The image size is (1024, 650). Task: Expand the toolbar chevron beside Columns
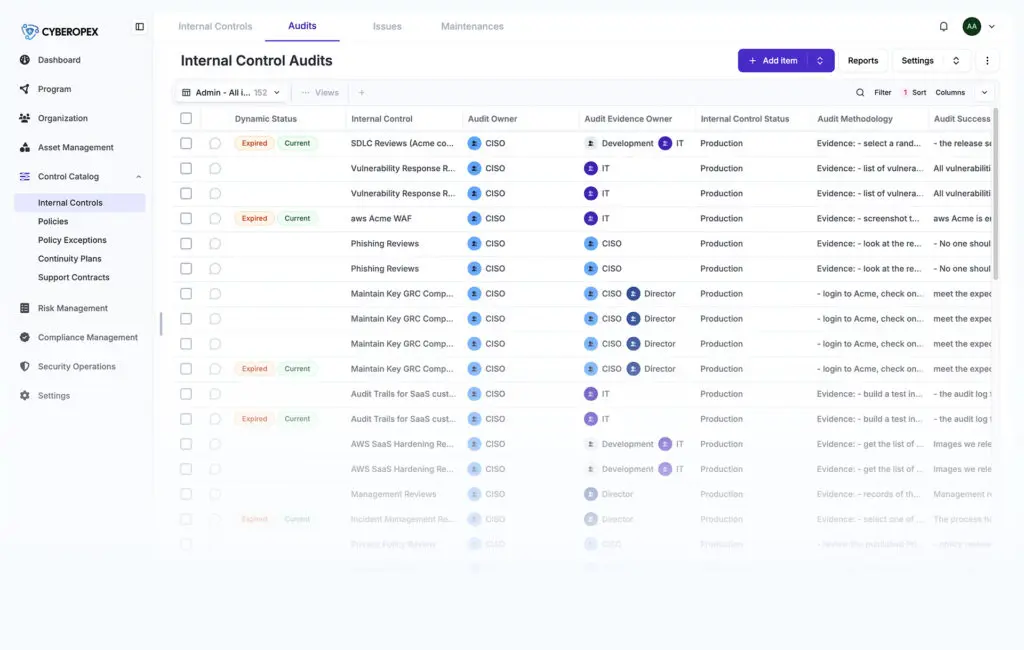(x=984, y=93)
